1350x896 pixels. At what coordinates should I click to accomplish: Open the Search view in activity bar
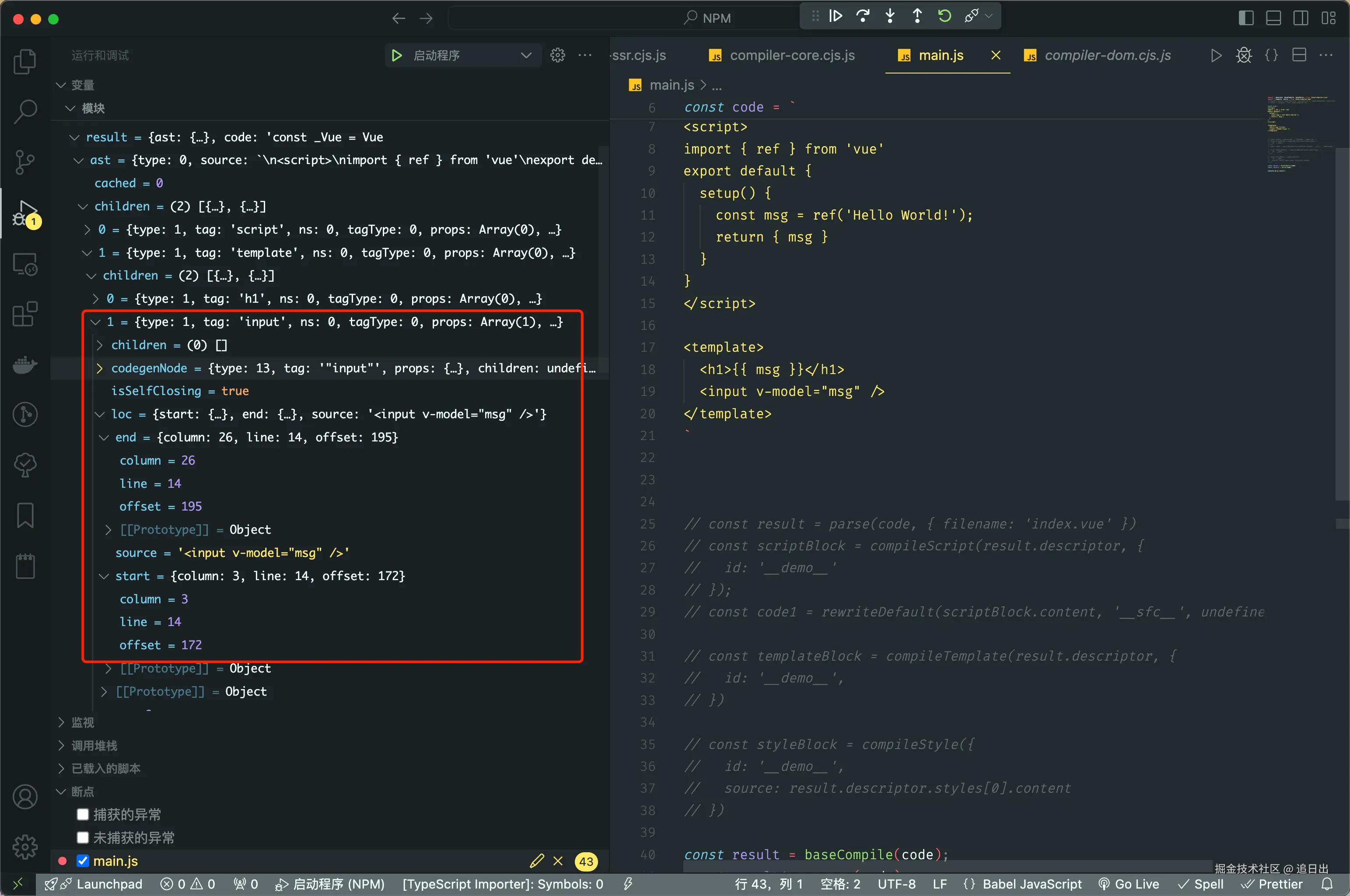coord(24,112)
